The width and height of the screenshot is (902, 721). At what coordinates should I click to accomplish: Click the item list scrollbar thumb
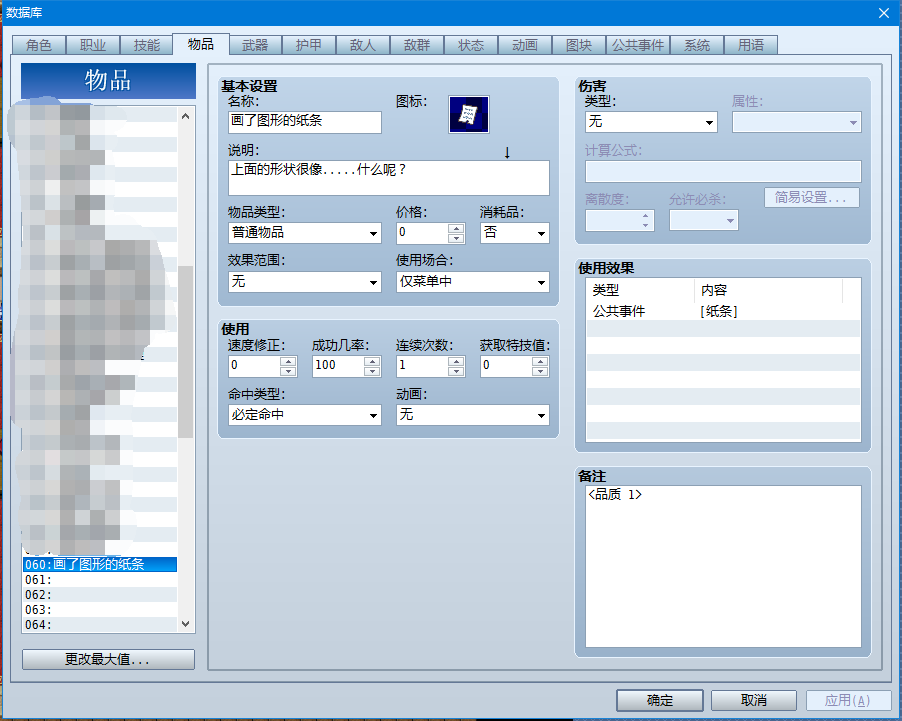point(185,352)
